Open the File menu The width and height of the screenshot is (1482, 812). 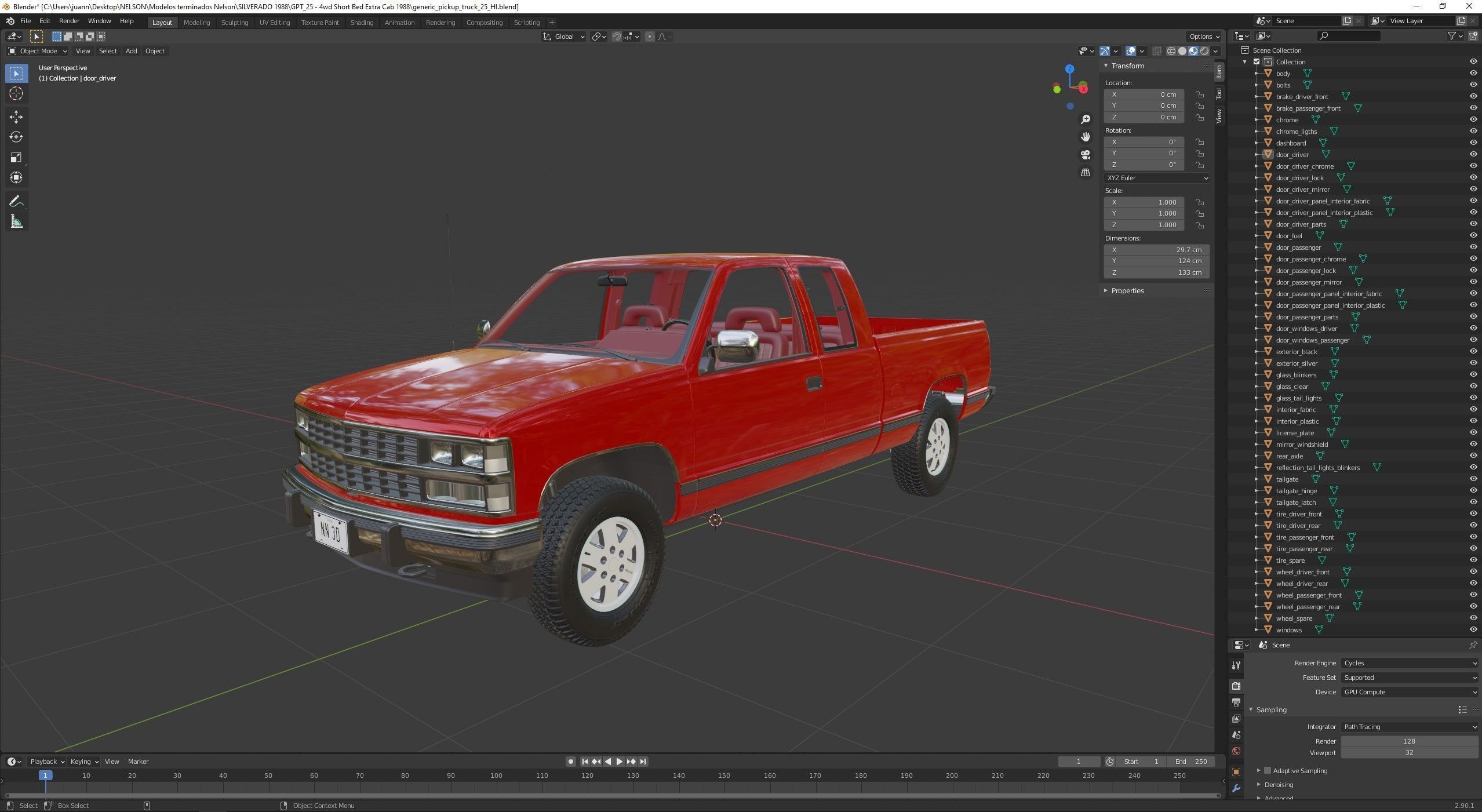tap(26, 21)
